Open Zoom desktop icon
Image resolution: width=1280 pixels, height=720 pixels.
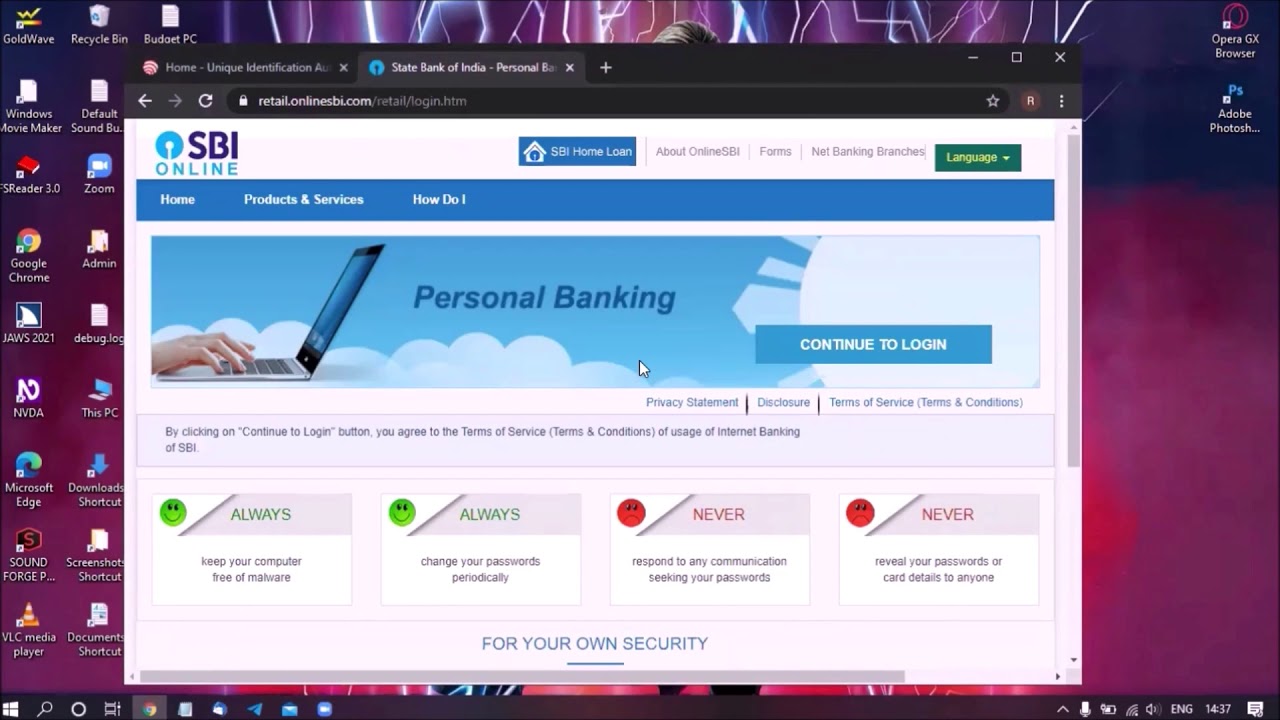pyautogui.click(x=99, y=174)
